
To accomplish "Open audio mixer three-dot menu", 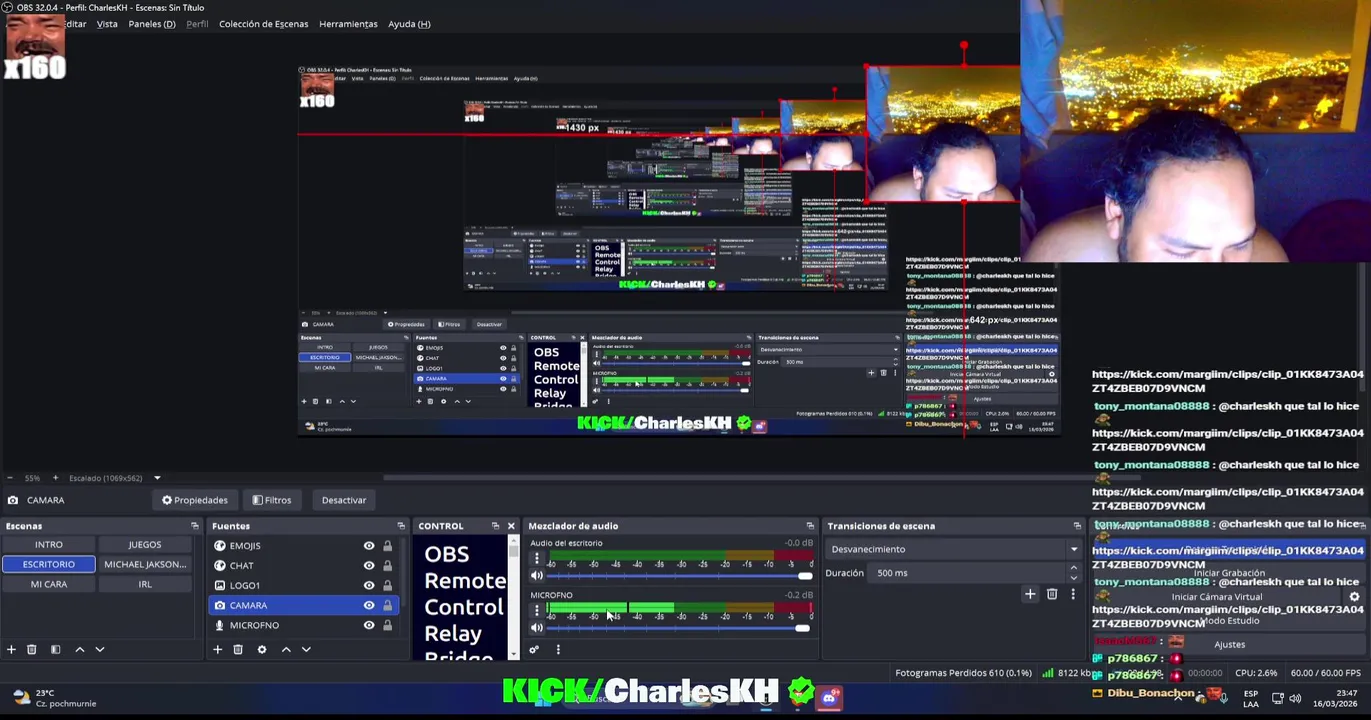I will [558, 650].
